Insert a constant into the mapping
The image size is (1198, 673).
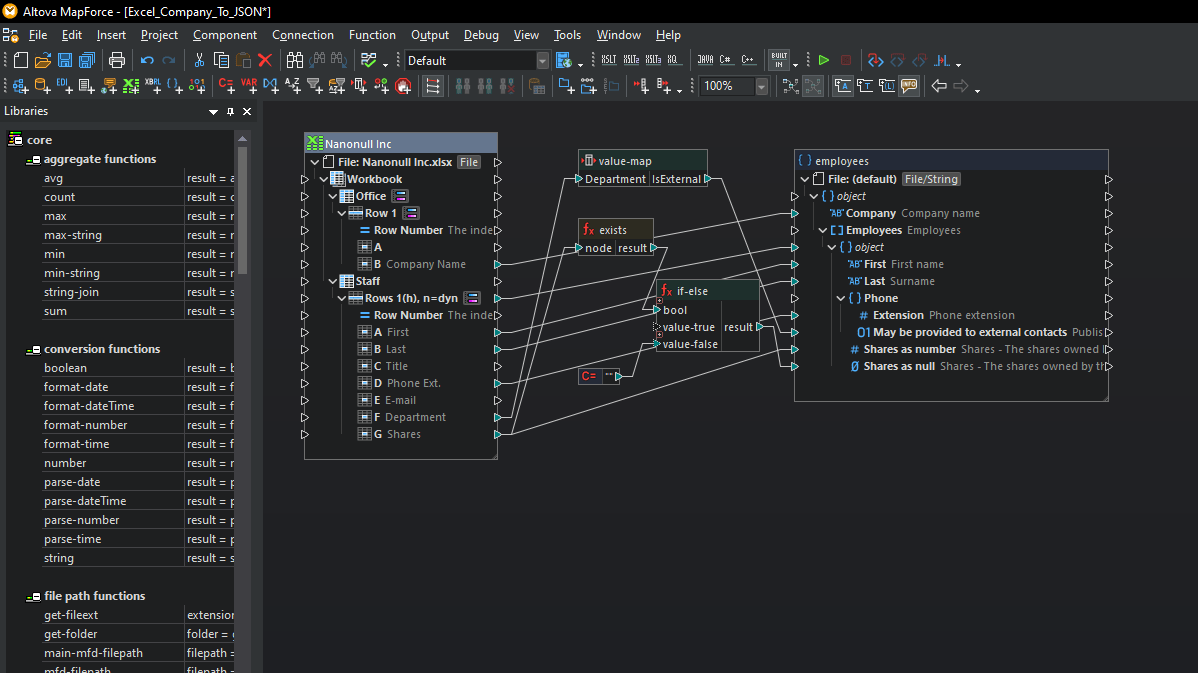coord(226,86)
